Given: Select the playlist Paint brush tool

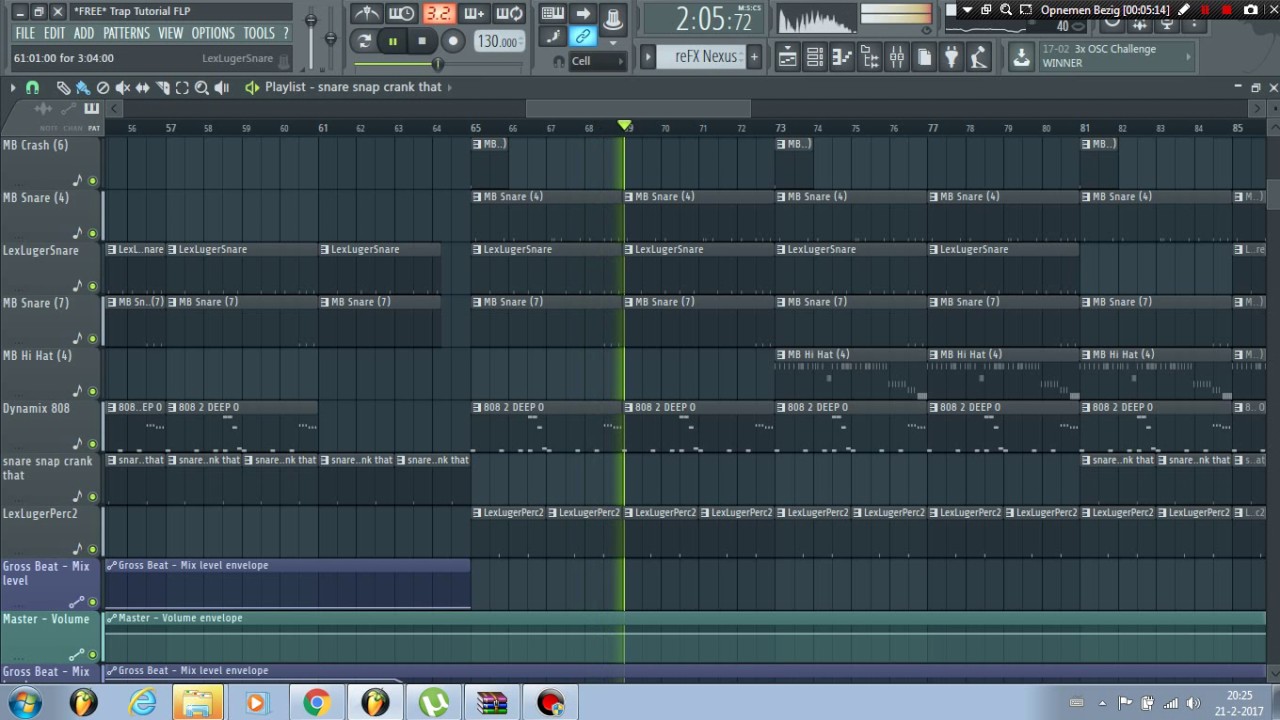Looking at the screenshot, I should click(83, 88).
